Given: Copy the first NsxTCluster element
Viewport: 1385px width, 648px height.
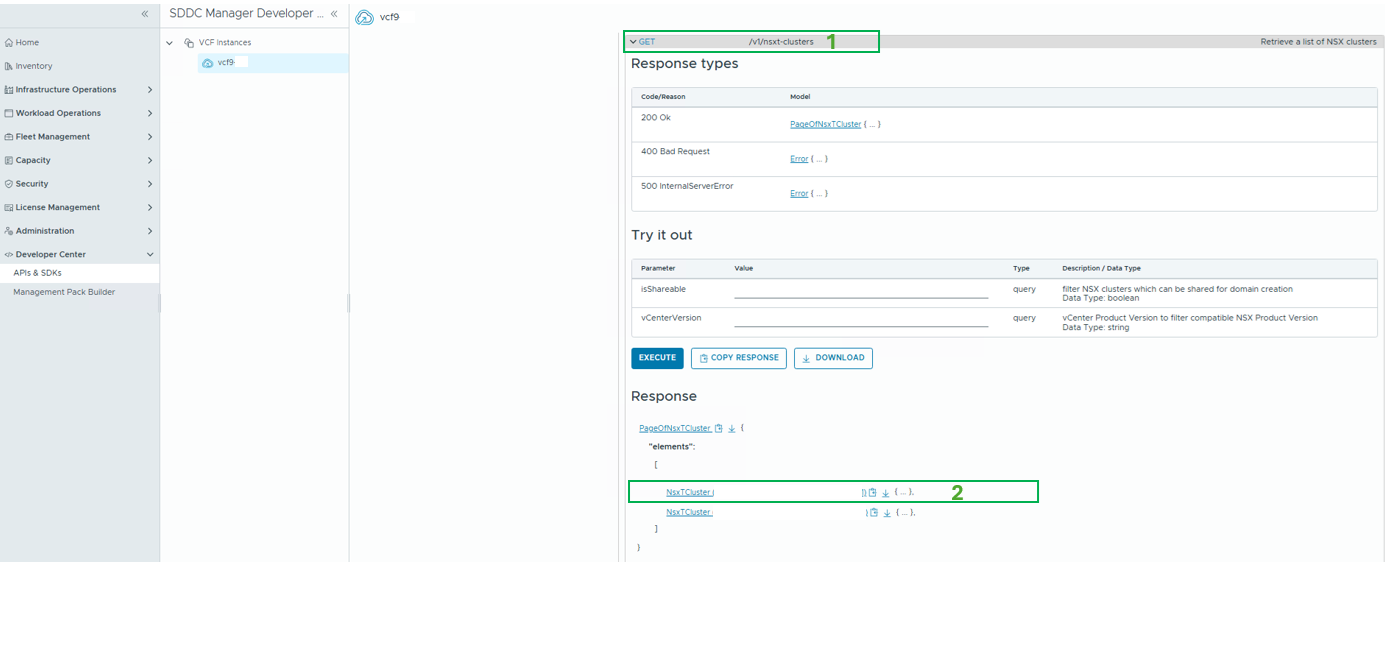Looking at the screenshot, I should [x=873, y=493].
